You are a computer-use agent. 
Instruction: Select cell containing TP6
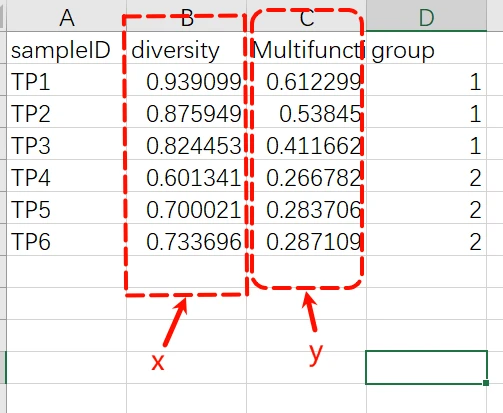[67, 240]
